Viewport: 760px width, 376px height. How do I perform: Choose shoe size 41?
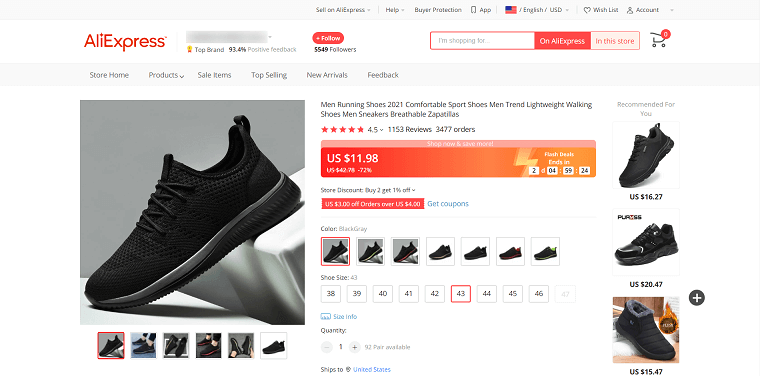[409, 294]
